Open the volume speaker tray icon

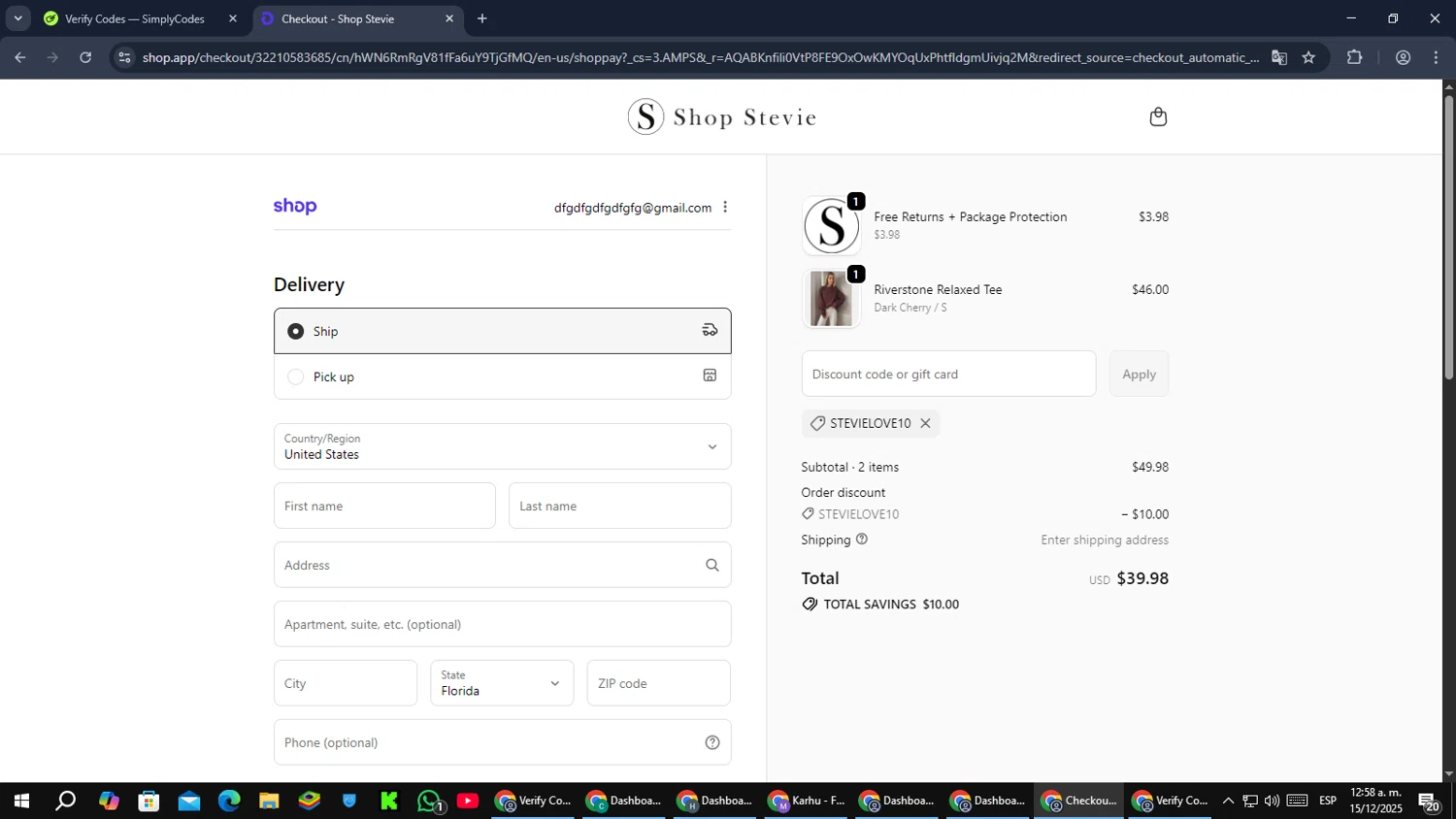[1272, 801]
